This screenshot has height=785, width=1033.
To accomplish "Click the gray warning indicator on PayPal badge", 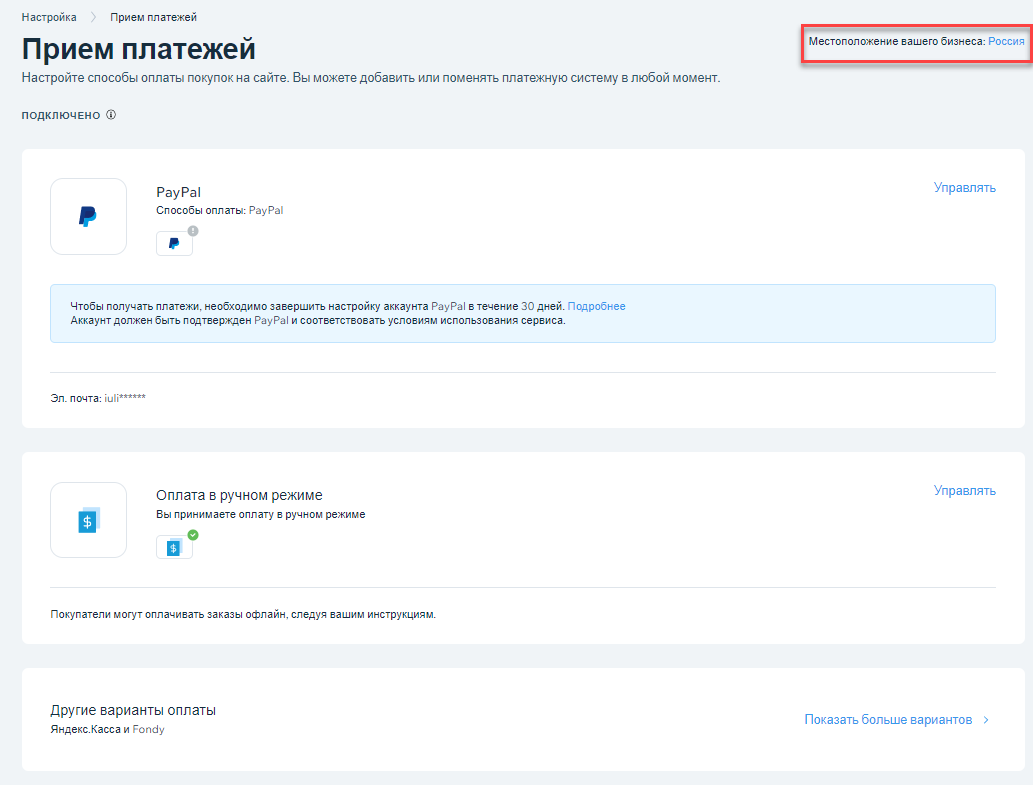I will 193,231.
